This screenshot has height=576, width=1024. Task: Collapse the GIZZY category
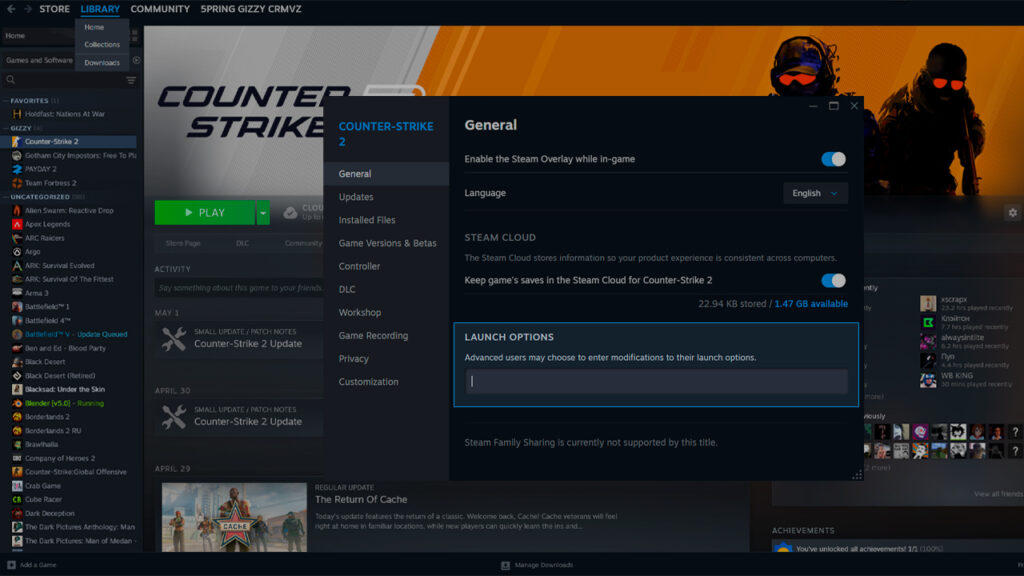[x=21, y=128]
